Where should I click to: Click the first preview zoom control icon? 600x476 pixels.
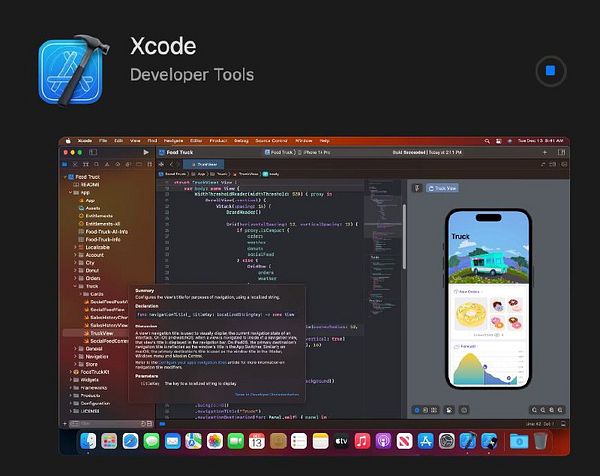point(535,410)
